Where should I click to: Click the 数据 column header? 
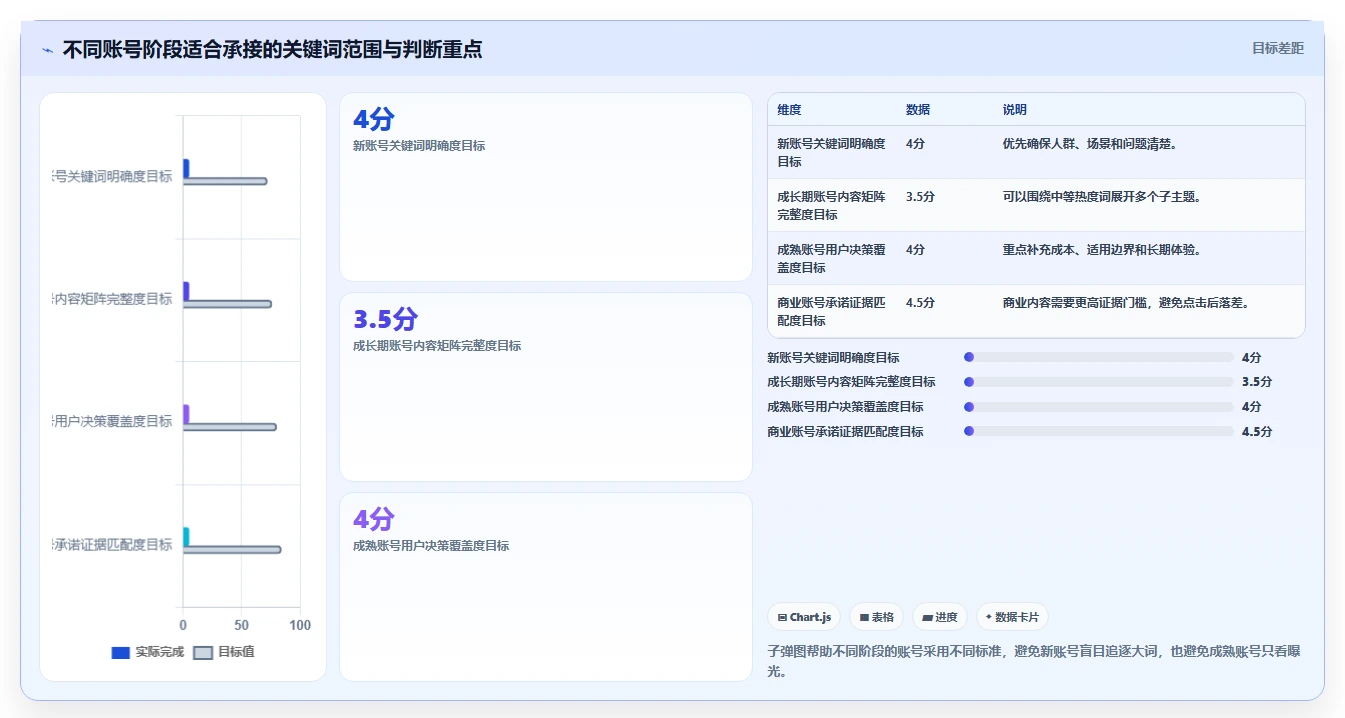918,110
